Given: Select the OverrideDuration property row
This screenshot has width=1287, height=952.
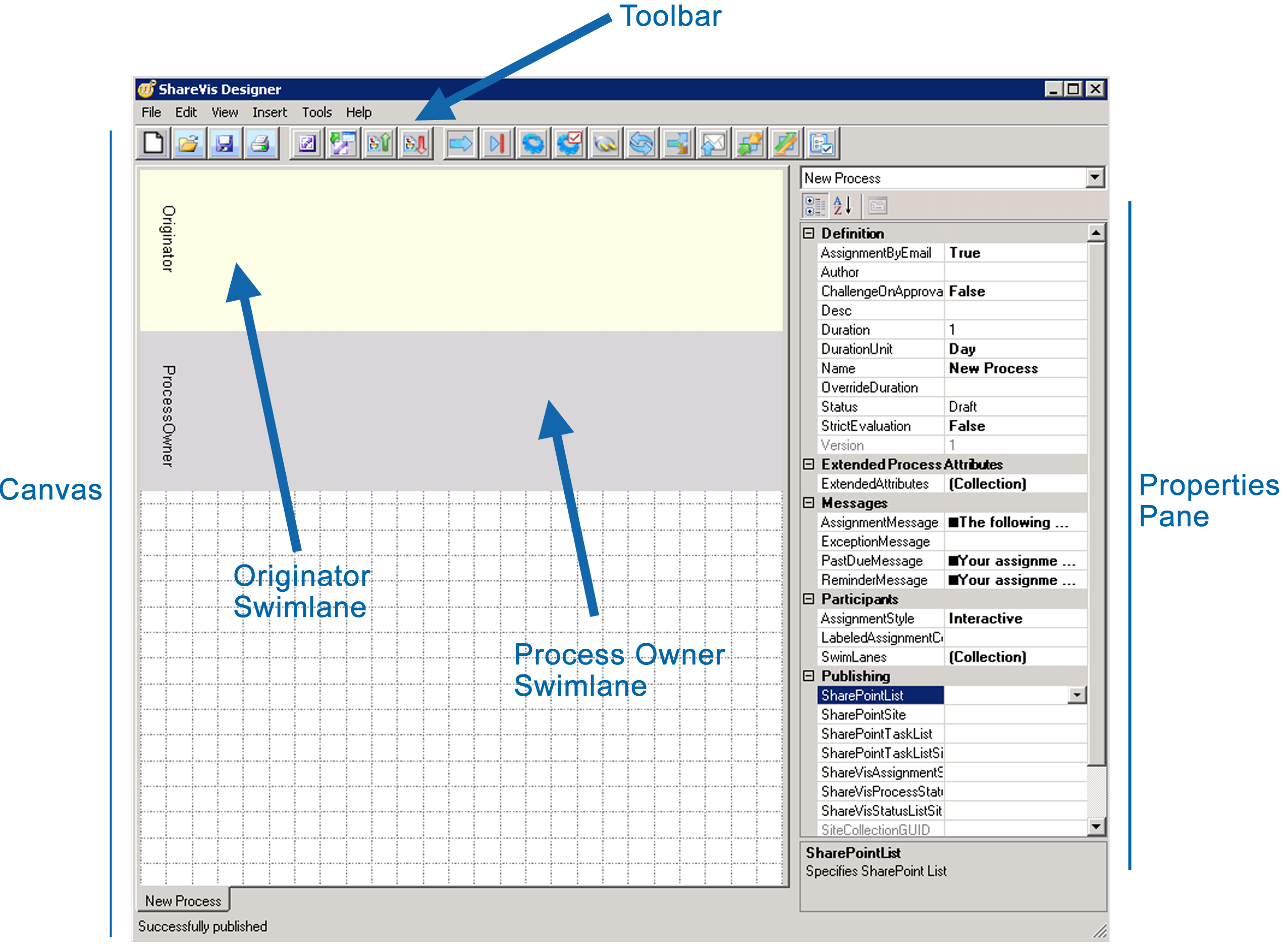Looking at the screenshot, I should pyautogui.click(x=952, y=388).
